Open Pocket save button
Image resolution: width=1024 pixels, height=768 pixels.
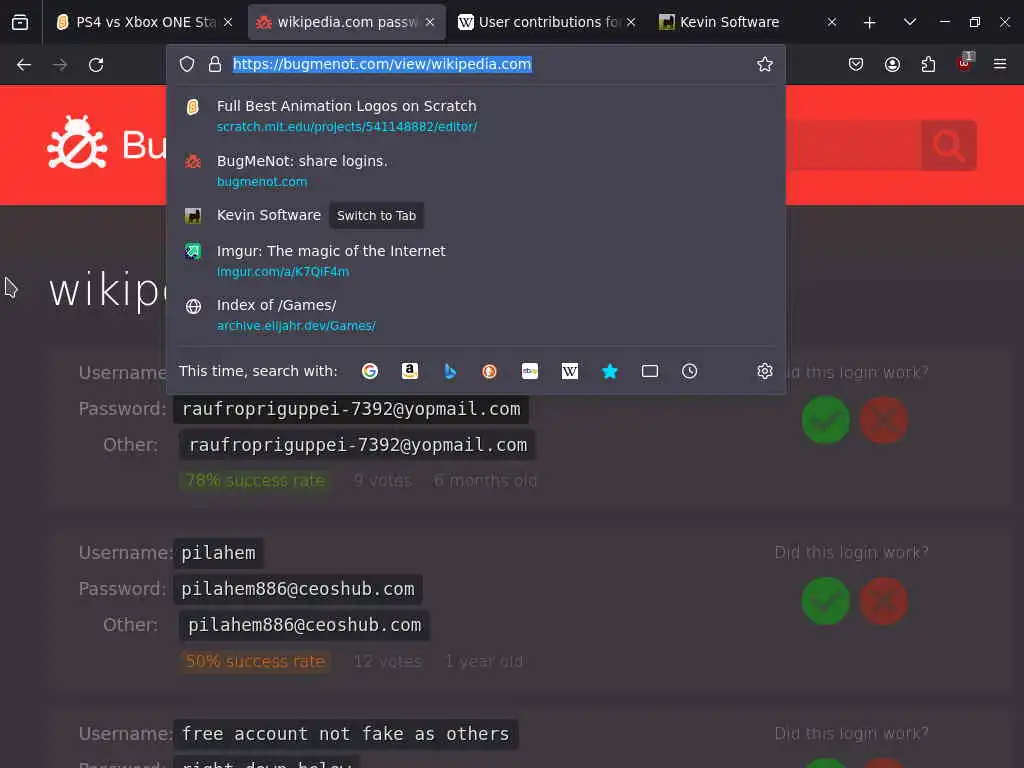[x=856, y=64]
